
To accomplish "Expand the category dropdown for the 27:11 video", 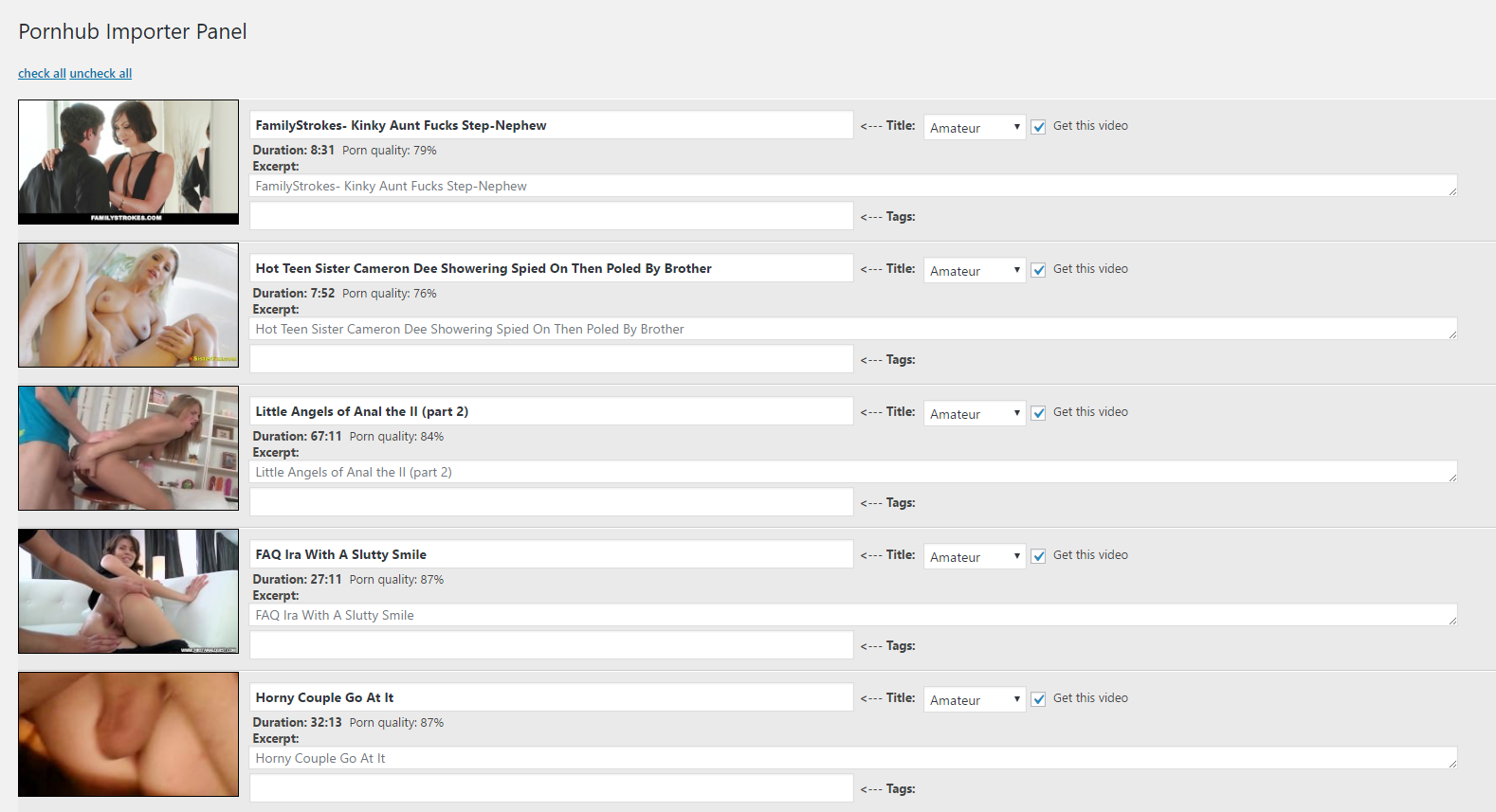I will (975, 556).
